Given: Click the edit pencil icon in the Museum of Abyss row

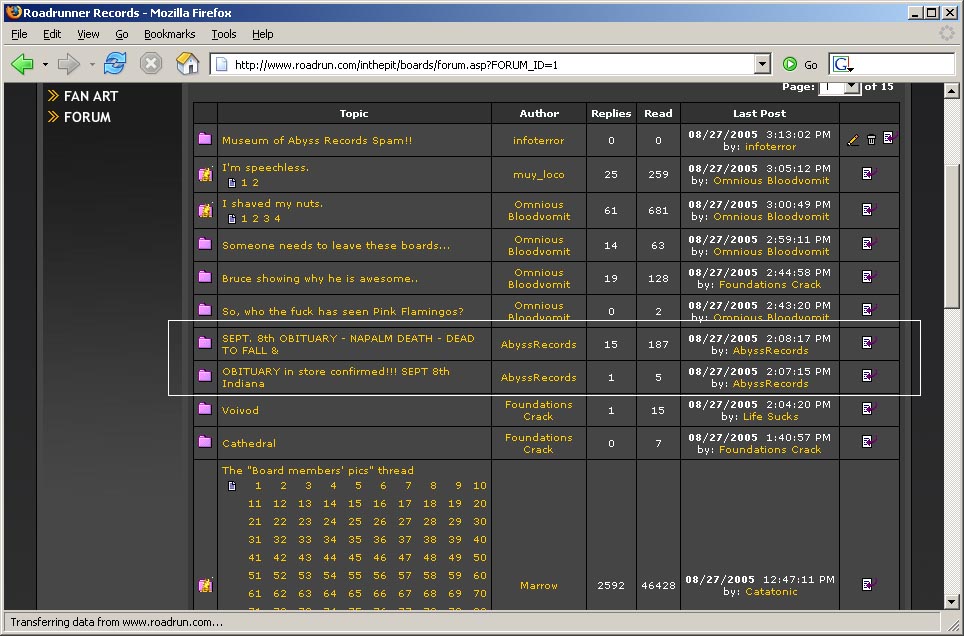Looking at the screenshot, I should 853,140.
